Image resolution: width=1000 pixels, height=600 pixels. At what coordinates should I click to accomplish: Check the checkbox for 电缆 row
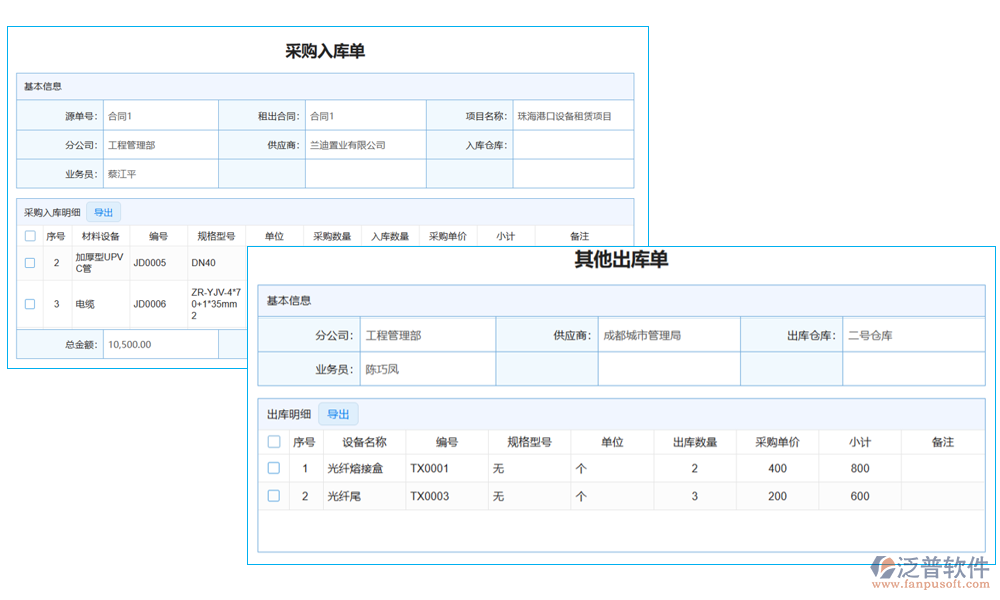[29, 303]
